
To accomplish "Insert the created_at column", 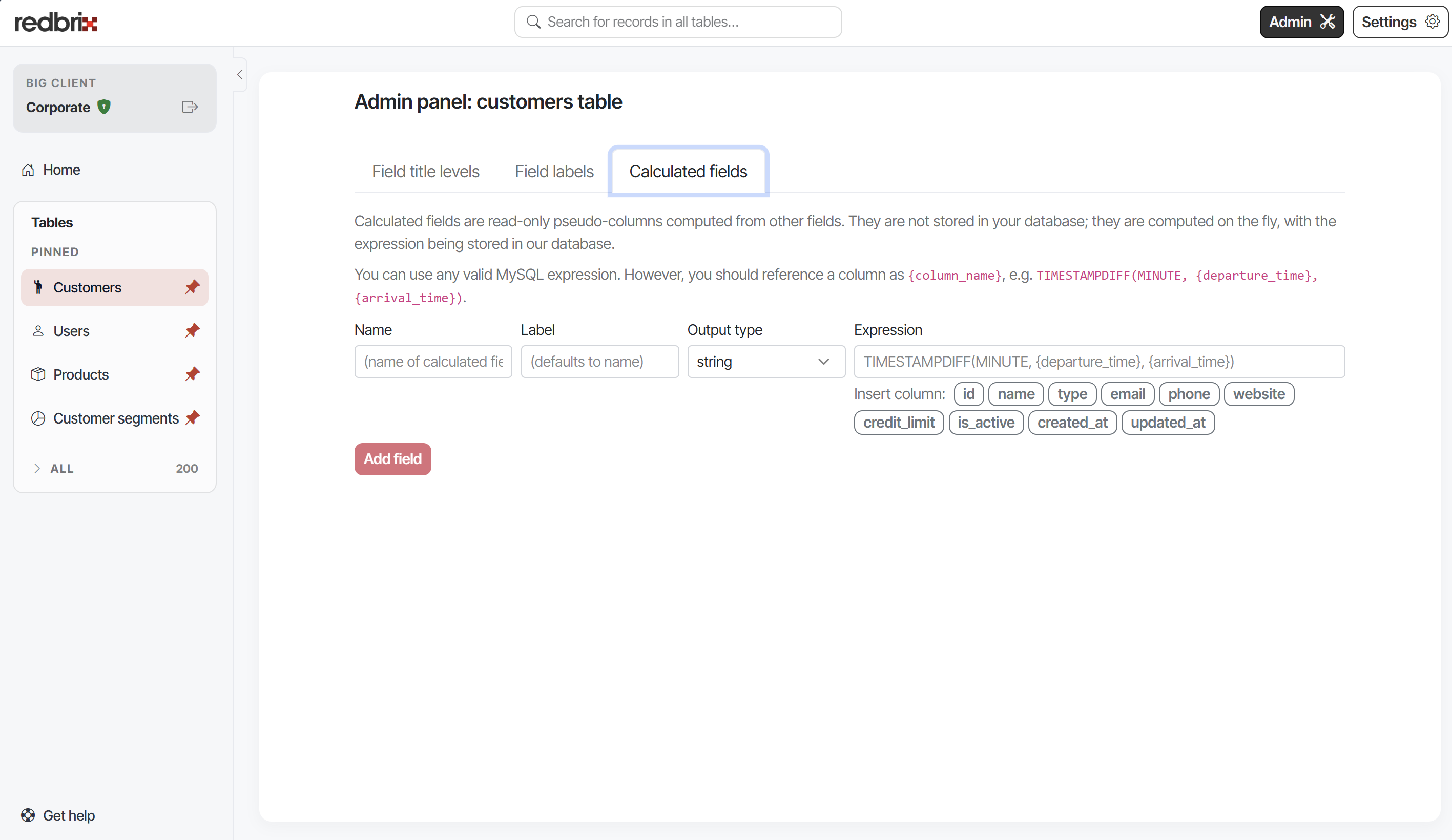I will 1072,422.
